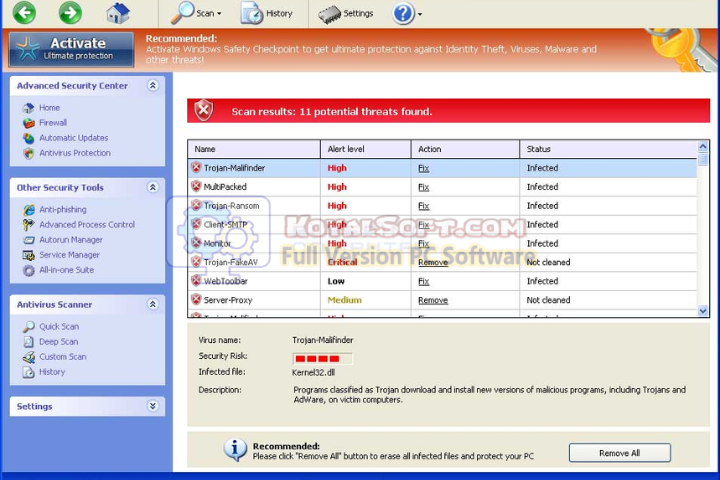Click the red shield icon beside Trojan-Malifinder

tap(196, 168)
